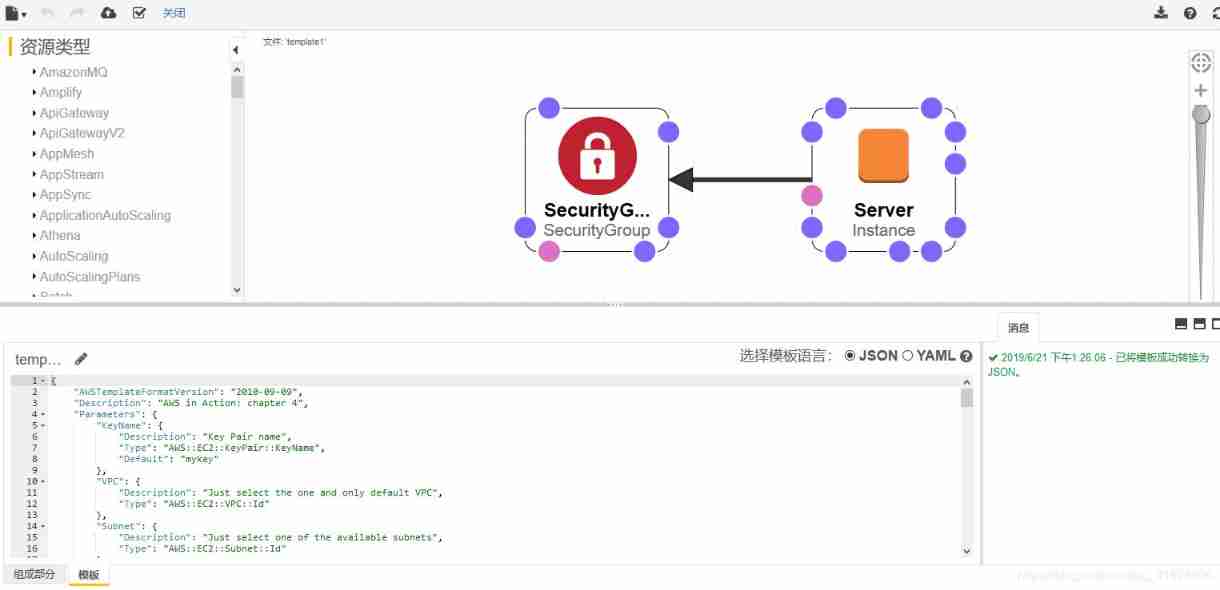Click the download icon in top toolbar

click(1161, 13)
